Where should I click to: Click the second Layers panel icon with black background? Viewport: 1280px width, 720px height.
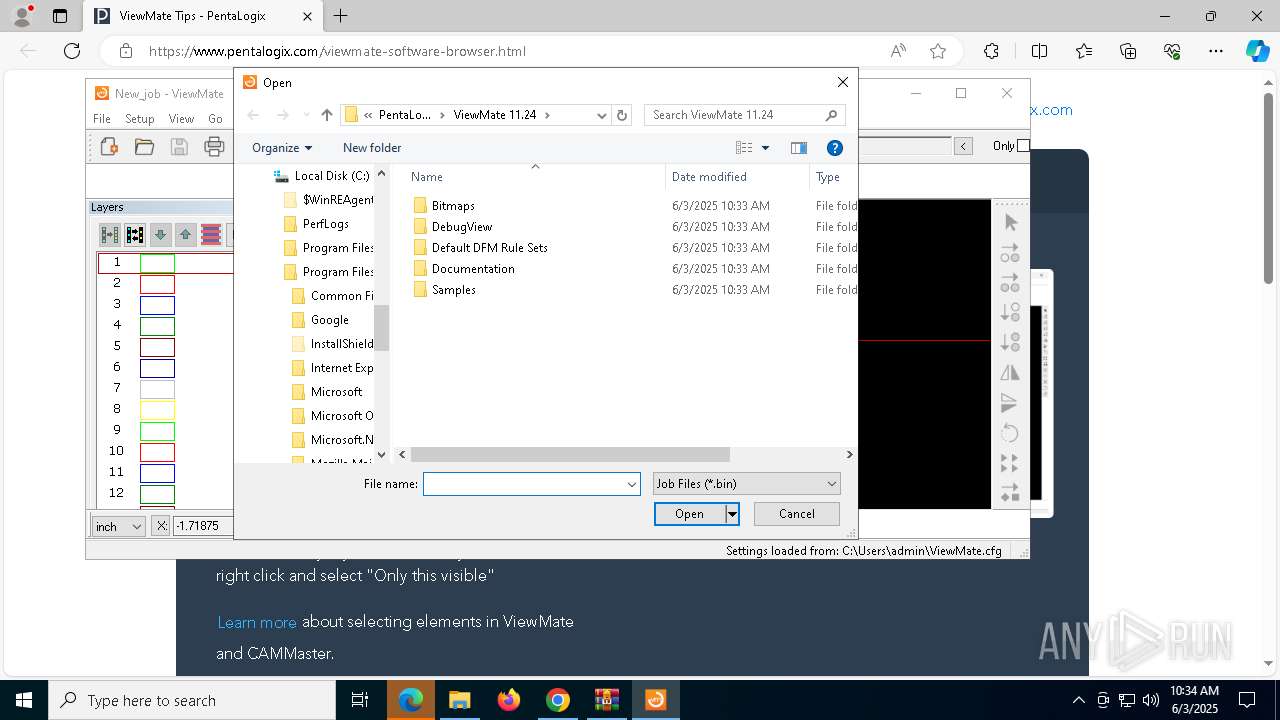point(135,235)
